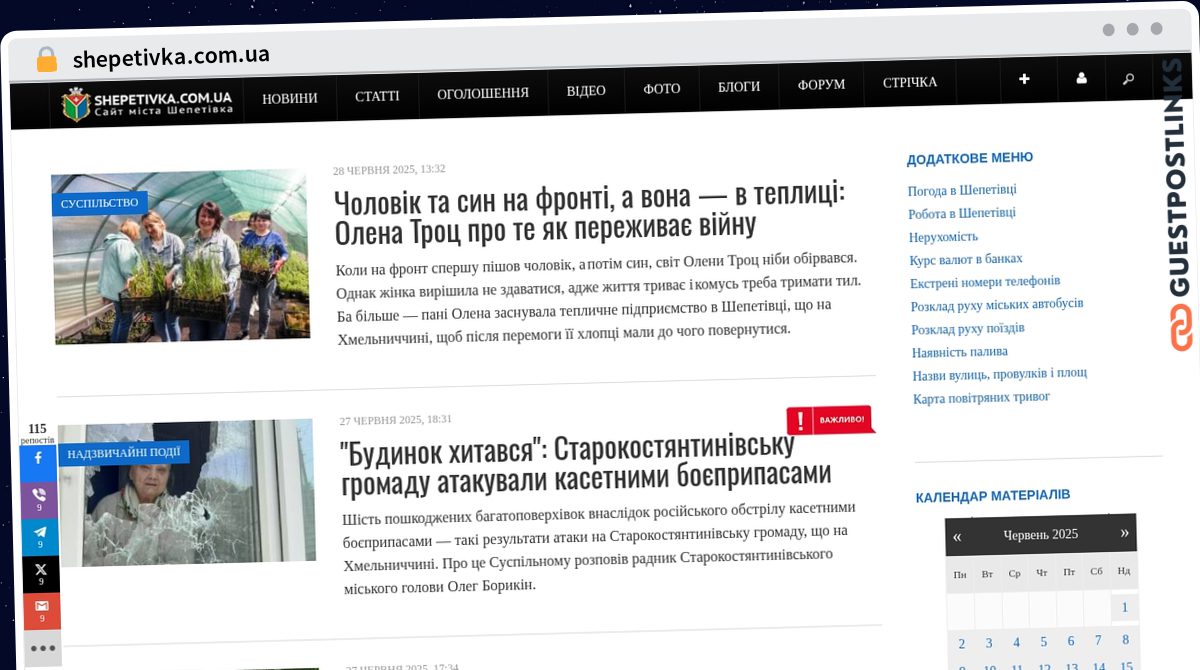This screenshot has height=670, width=1200.
Task: Open Розклад руху міських автобусів link
Action: pyautogui.click(x=997, y=304)
